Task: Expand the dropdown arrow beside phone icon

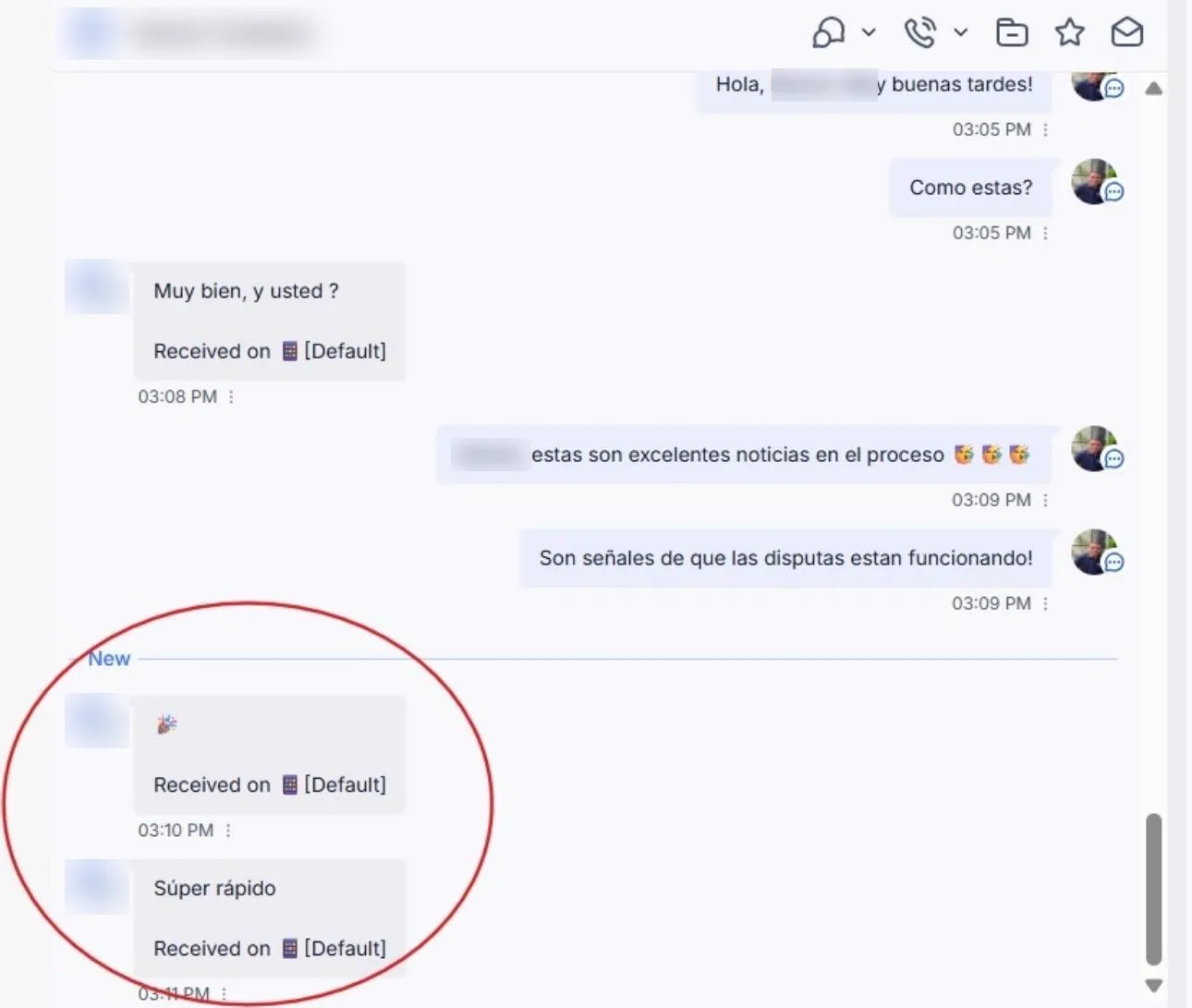Action: [x=961, y=32]
